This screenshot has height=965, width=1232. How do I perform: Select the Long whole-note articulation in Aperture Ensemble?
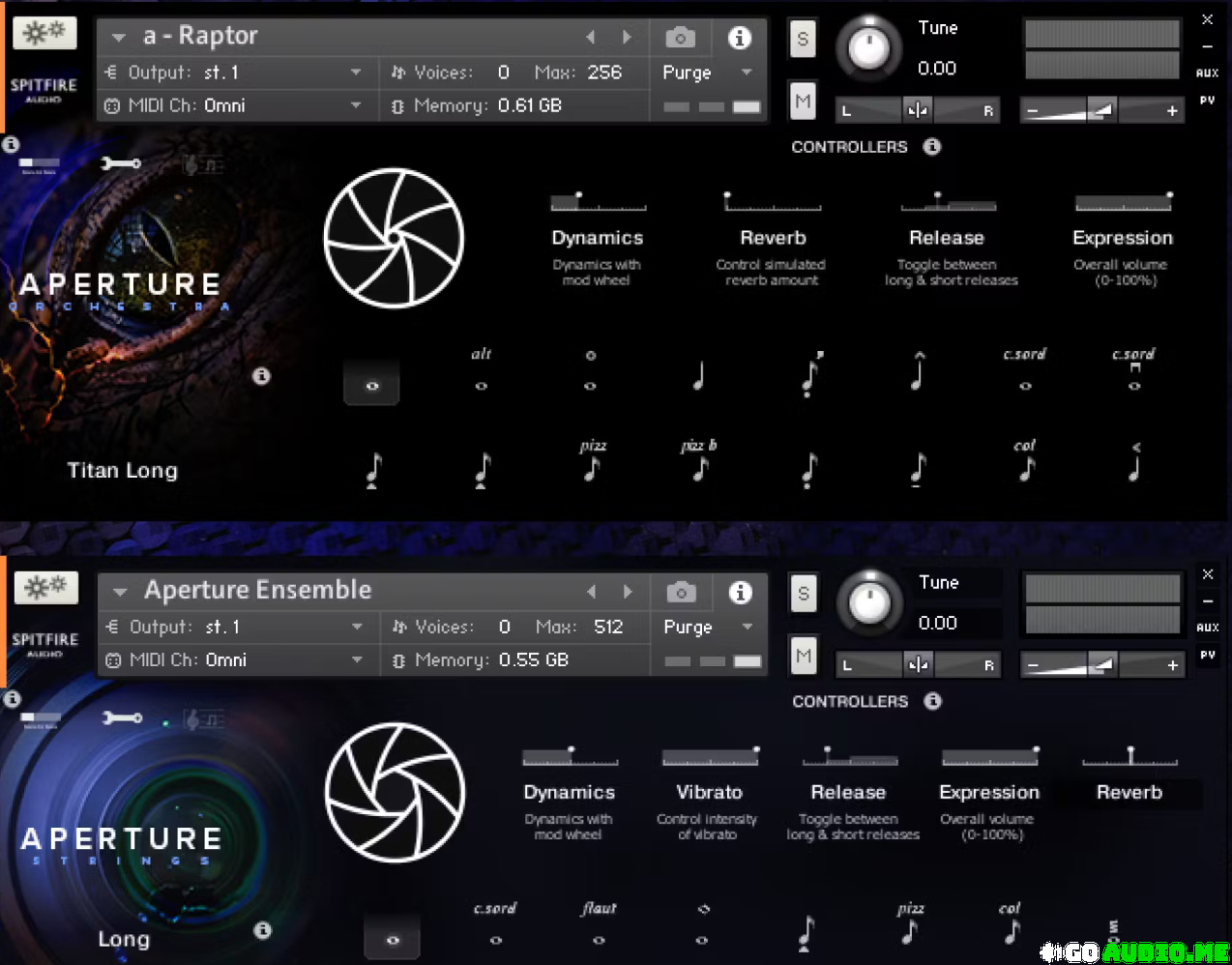(393, 938)
